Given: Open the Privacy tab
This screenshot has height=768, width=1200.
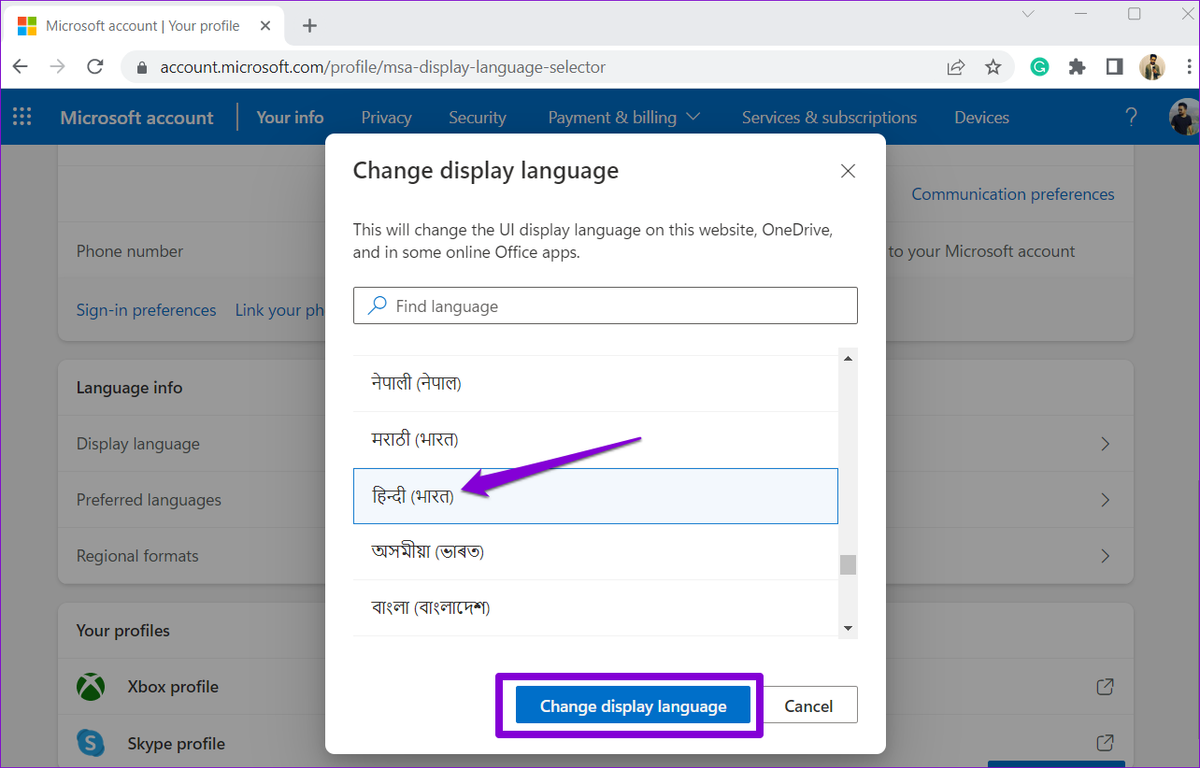Looking at the screenshot, I should [x=386, y=117].
